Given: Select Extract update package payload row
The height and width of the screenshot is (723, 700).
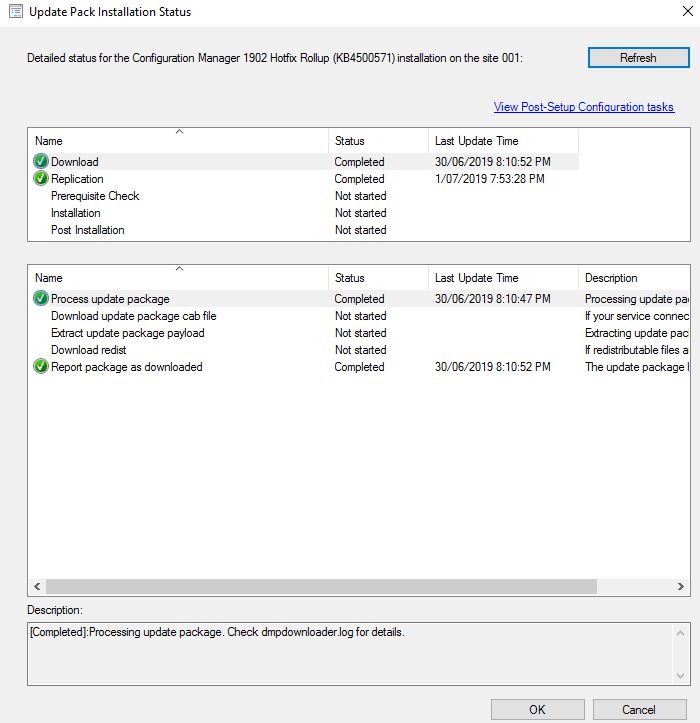Looking at the screenshot, I should tap(360, 332).
